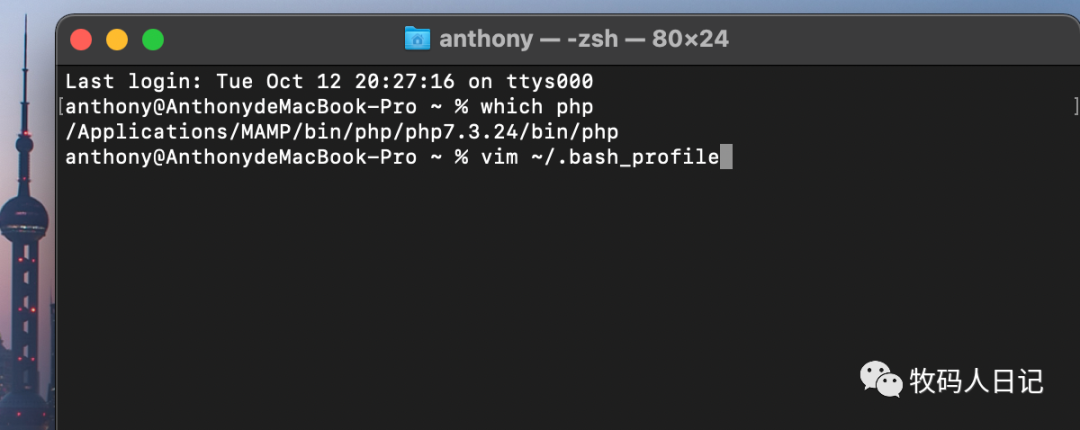1080x430 pixels.
Task: Click the 'ttys000' text in the login line
Action: click(x=552, y=81)
